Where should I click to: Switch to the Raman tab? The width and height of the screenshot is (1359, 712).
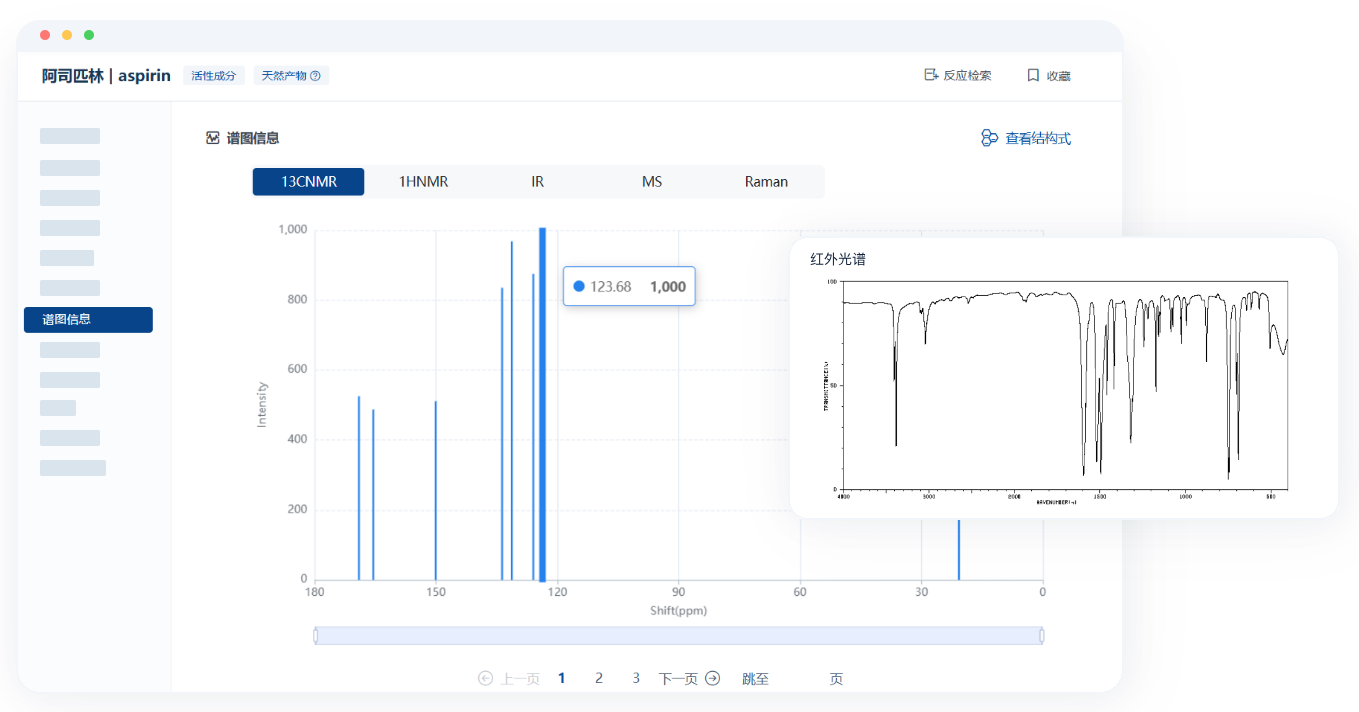coord(766,182)
